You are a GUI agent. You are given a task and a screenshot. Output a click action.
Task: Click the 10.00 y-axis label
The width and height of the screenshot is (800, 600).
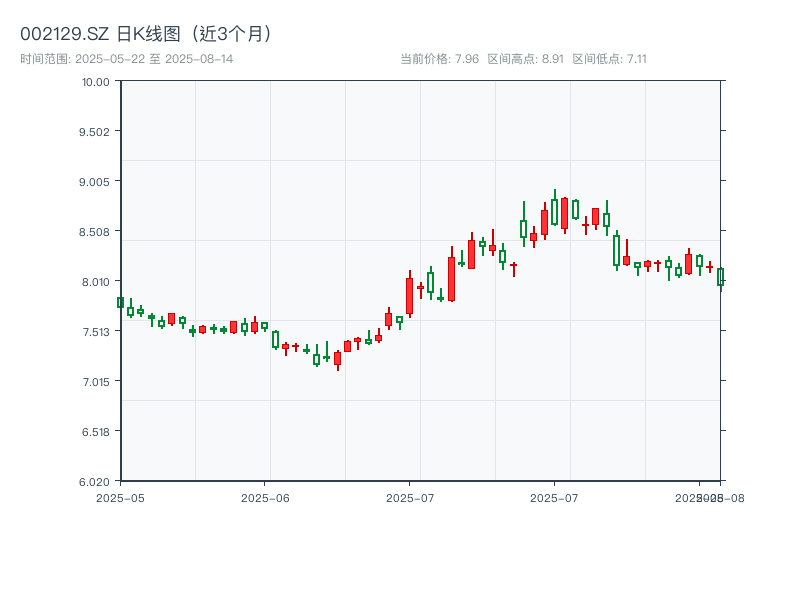point(95,81)
